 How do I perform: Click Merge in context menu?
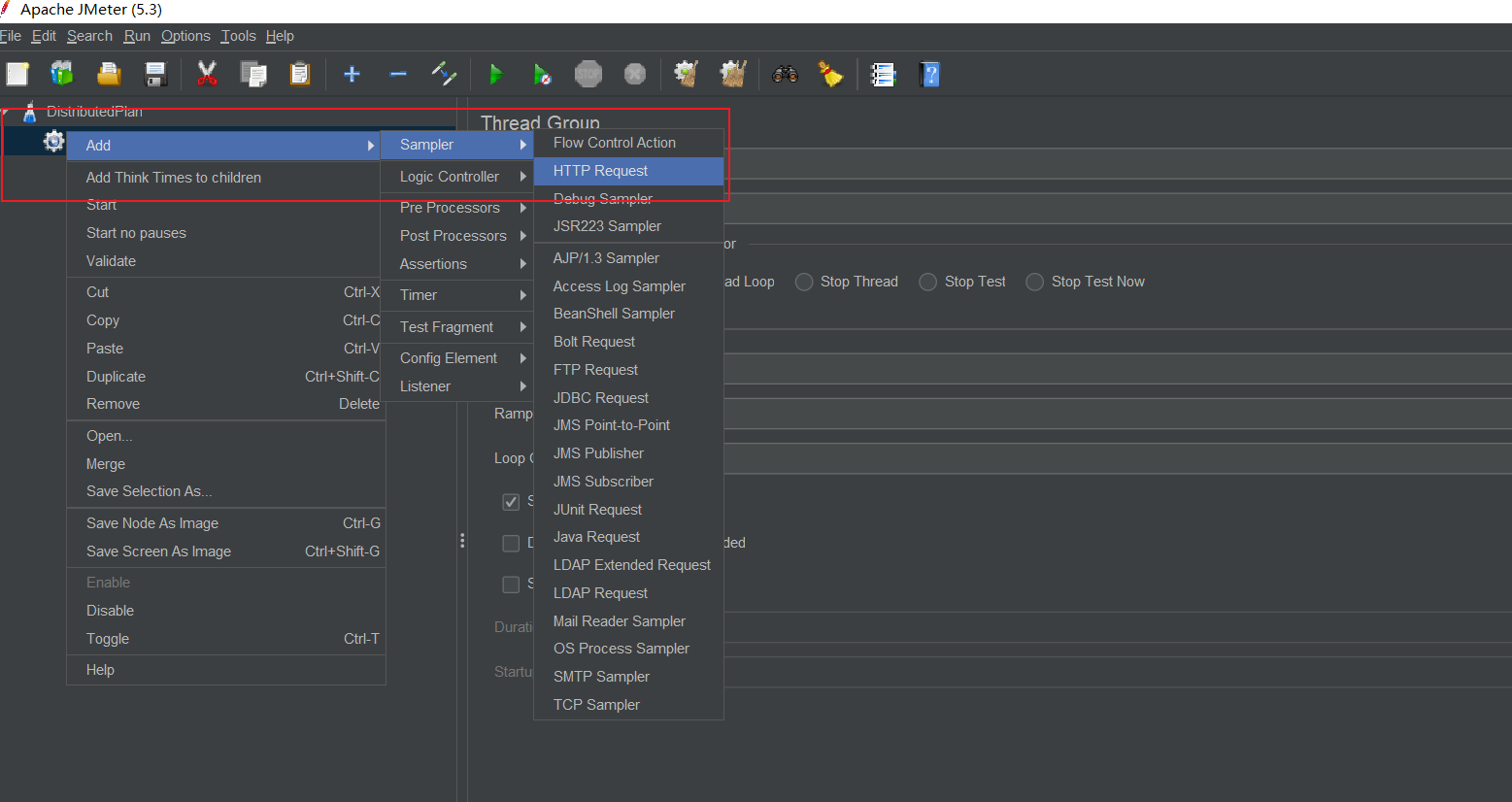(x=225, y=464)
